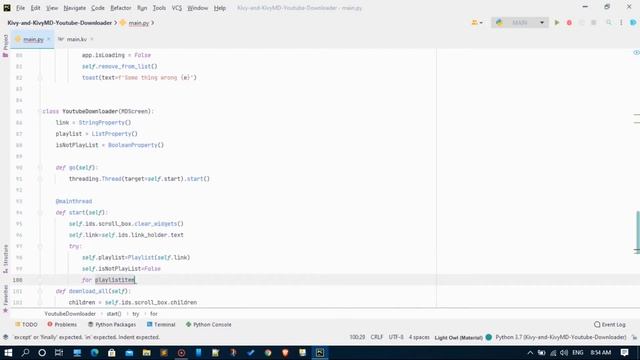Image resolution: width=640 pixels, height=360 pixels.
Task: Click the 'for' breadcrumb below the editor
Action: pos(153,313)
